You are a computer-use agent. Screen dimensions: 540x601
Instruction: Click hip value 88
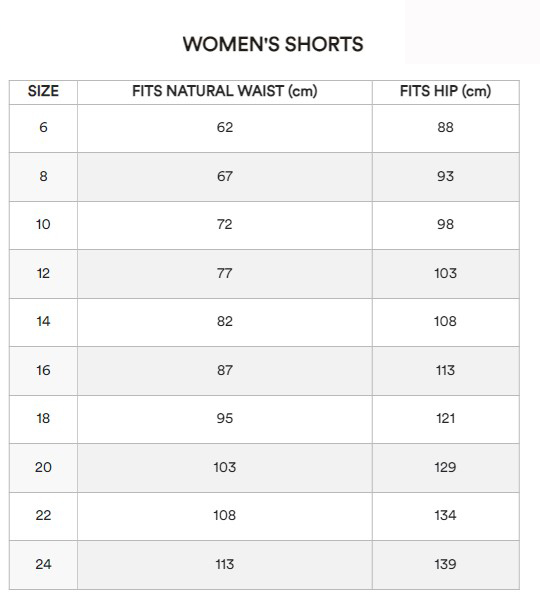[445, 127]
